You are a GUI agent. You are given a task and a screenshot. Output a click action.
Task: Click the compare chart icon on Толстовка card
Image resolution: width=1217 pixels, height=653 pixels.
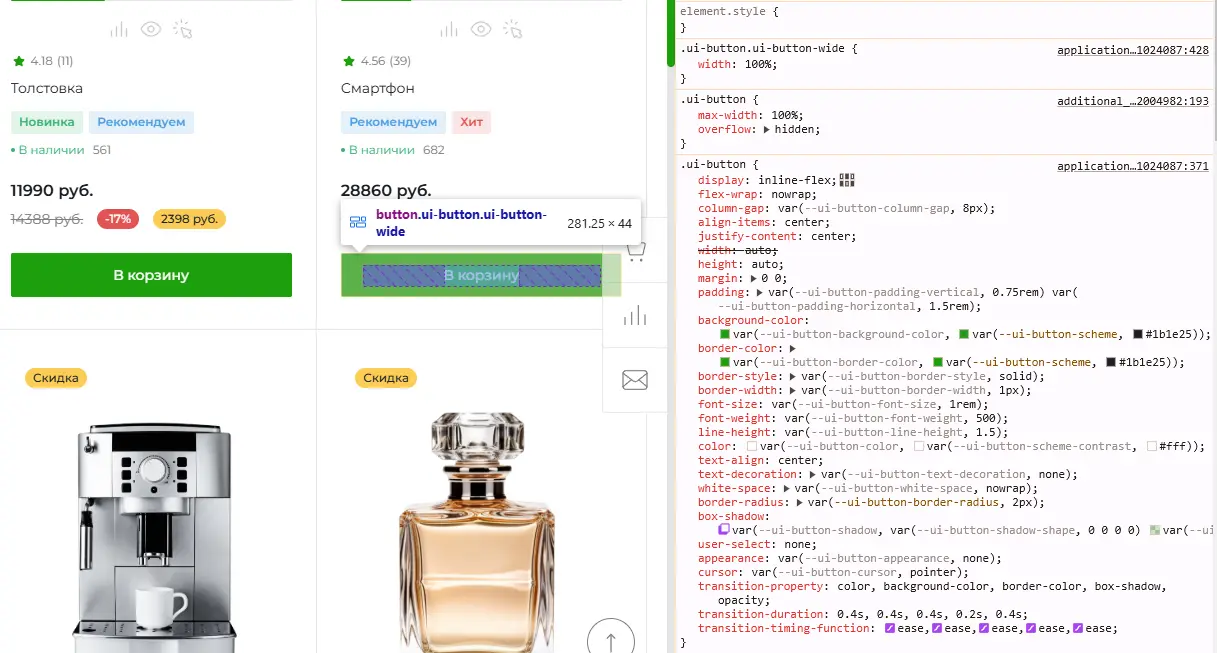click(119, 30)
